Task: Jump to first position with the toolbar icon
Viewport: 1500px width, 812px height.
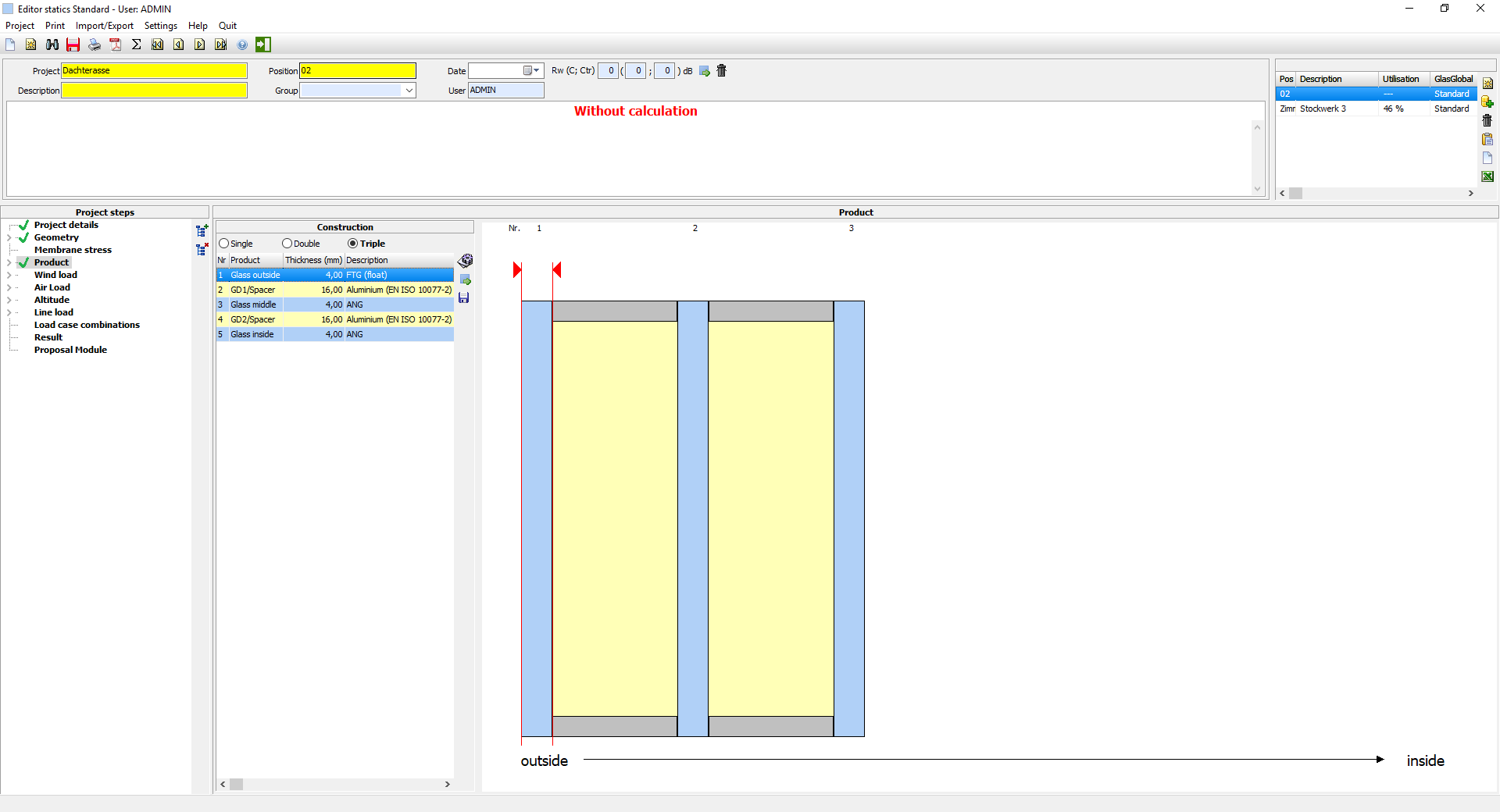Action: [158, 45]
